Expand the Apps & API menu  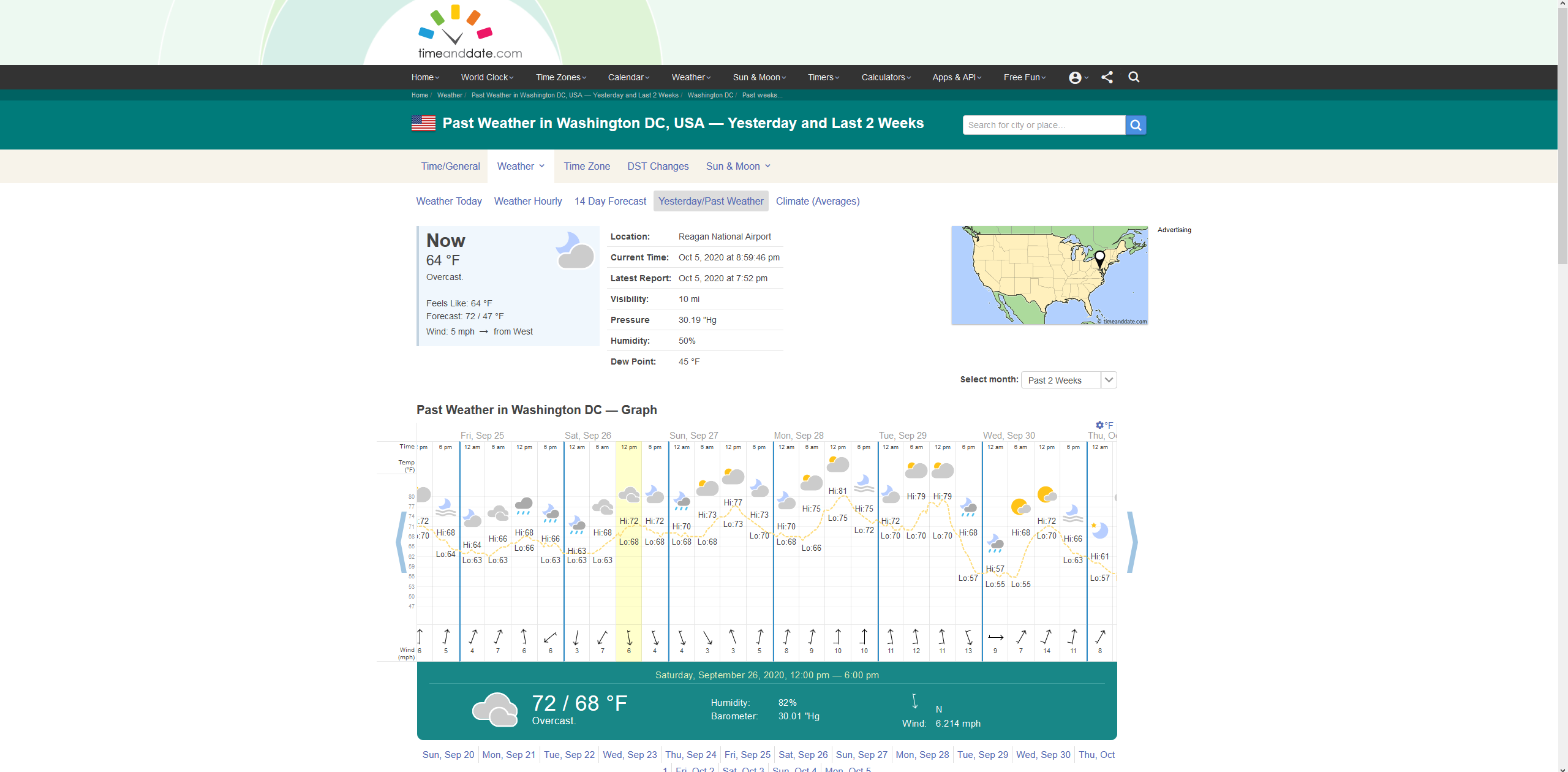(957, 77)
